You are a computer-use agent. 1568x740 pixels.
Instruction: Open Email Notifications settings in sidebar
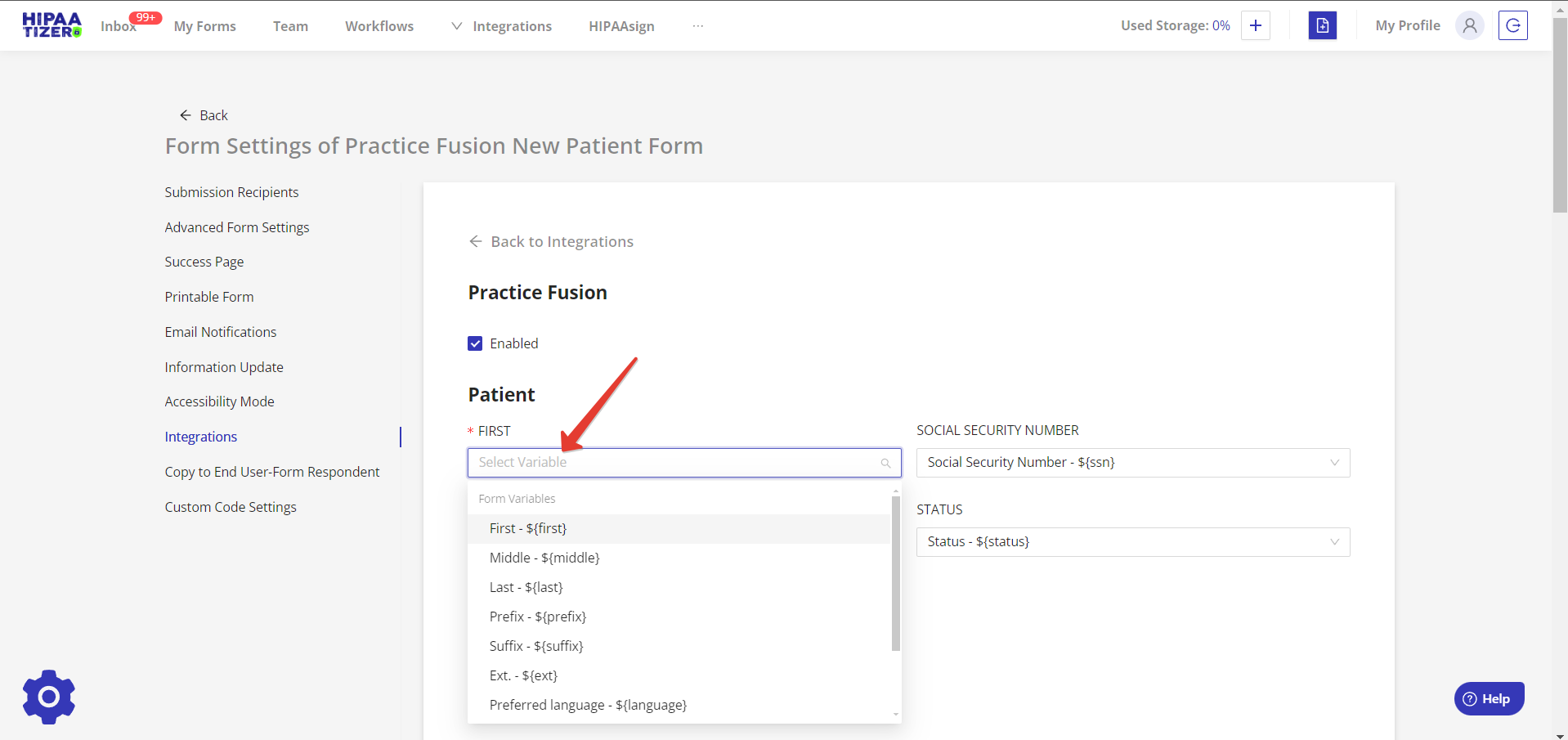pyautogui.click(x=221, y=332)
